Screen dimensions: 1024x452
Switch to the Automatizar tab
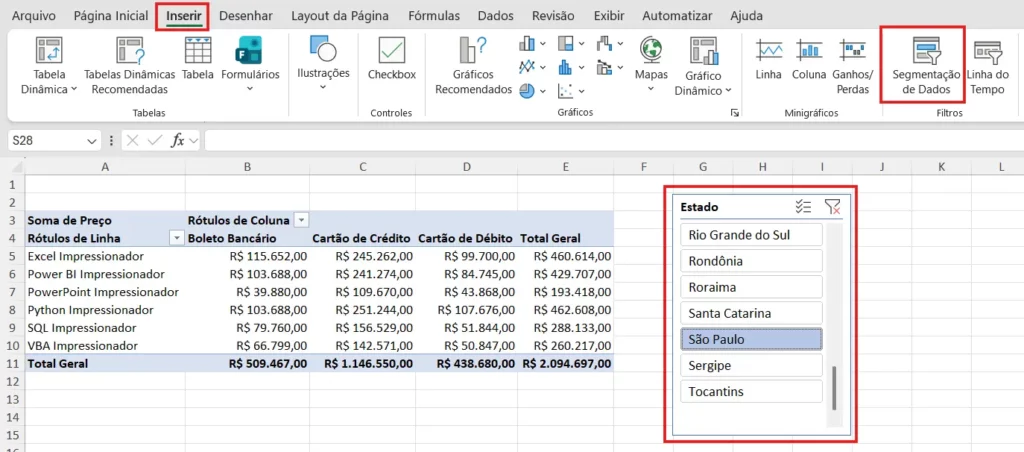click(677, 16)
